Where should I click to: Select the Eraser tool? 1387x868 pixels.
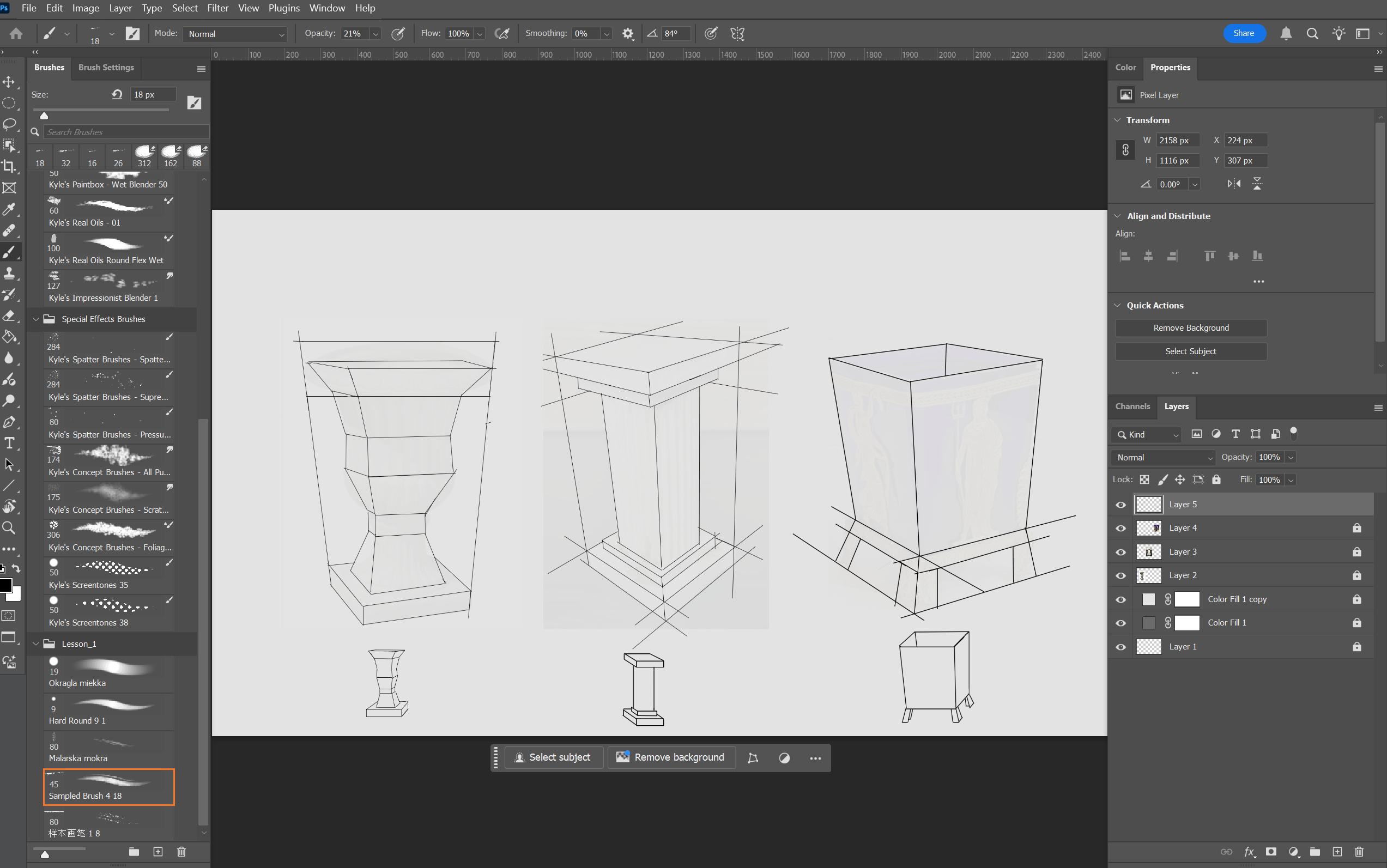click(9, 315)
